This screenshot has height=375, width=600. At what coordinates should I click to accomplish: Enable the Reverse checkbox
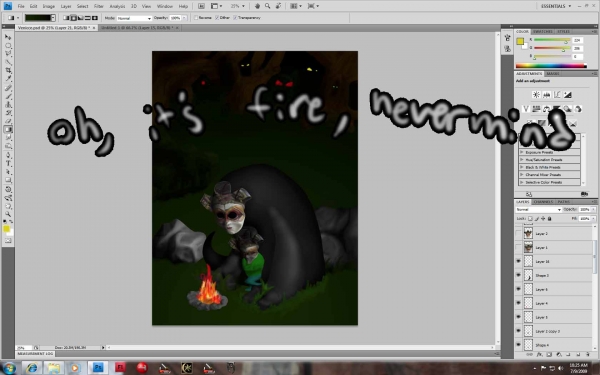196,18
